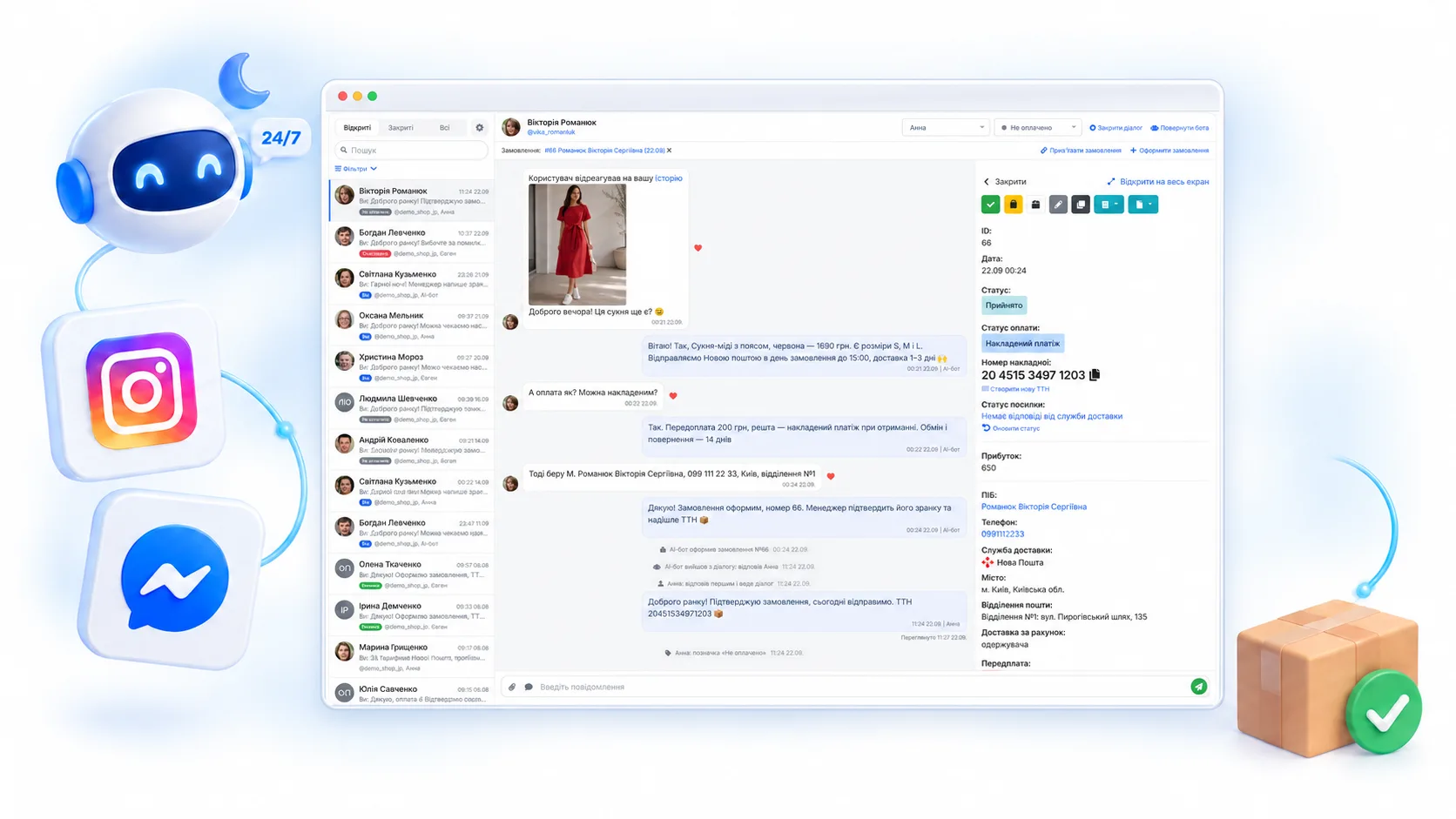Click 'Оформити замовлення' link
The width and height of the screenshot is (1456, 819).
pyautogui.click(x=1170, y=151)
